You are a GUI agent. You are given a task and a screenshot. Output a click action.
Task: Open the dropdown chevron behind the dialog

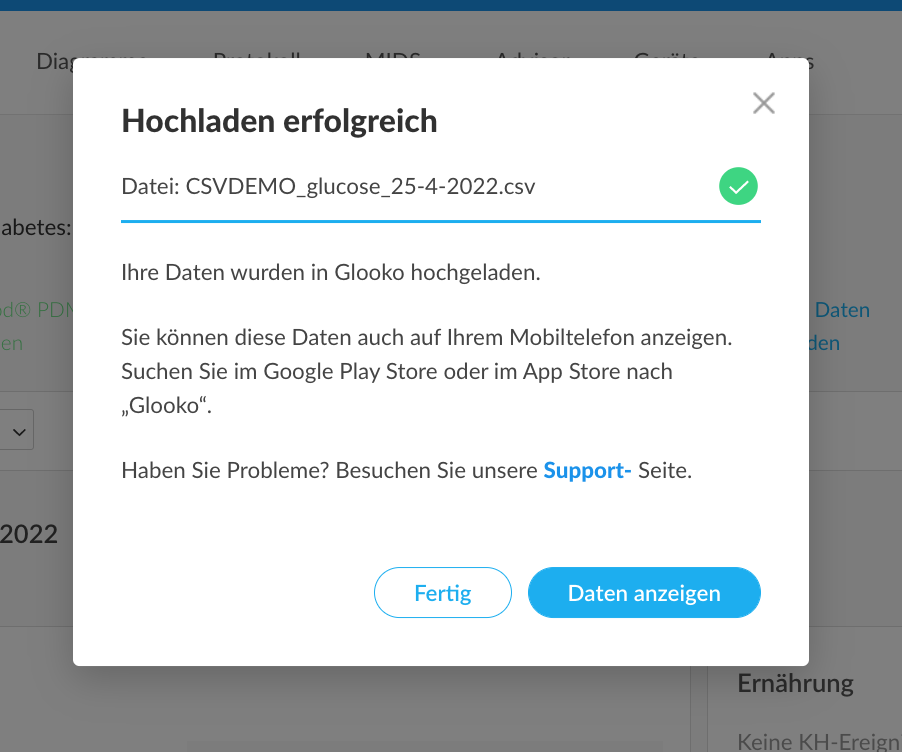[19, 431]
